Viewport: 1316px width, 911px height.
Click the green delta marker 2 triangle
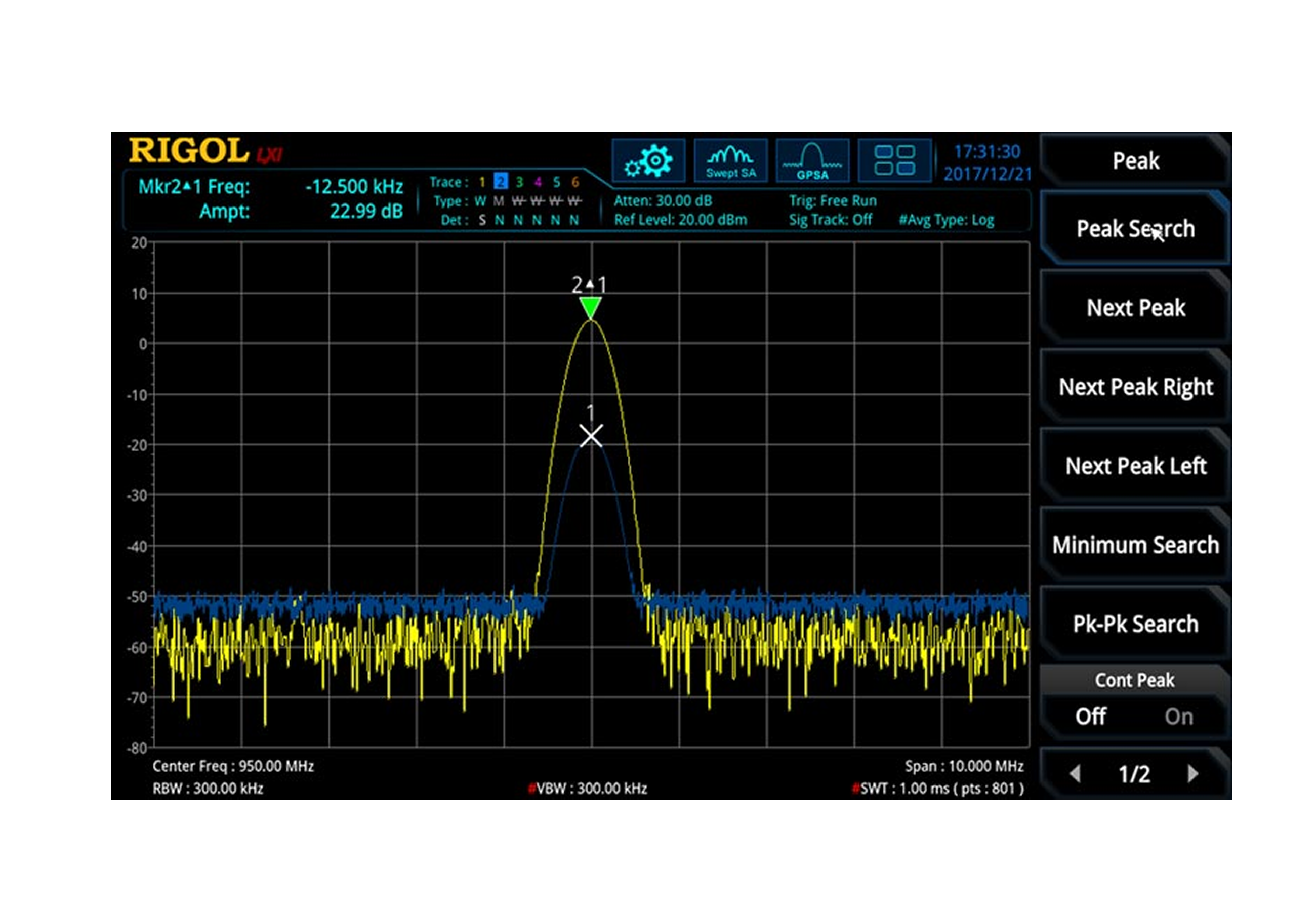[590, 307]
